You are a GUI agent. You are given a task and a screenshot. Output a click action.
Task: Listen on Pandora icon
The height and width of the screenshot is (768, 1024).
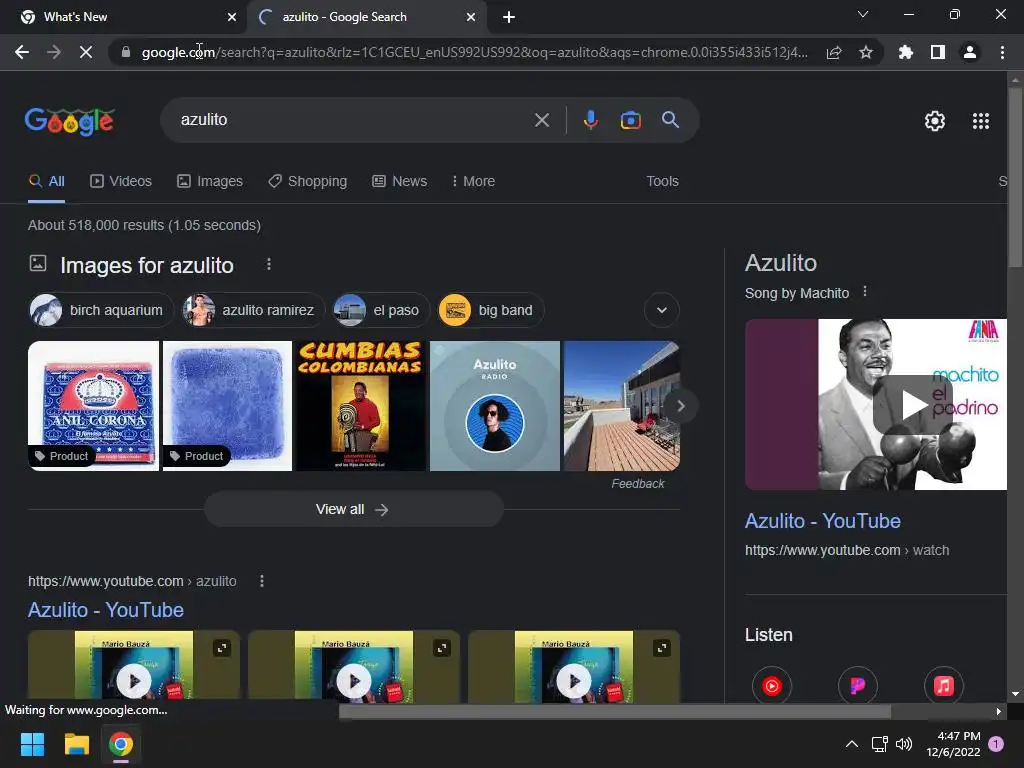[857, 686]
